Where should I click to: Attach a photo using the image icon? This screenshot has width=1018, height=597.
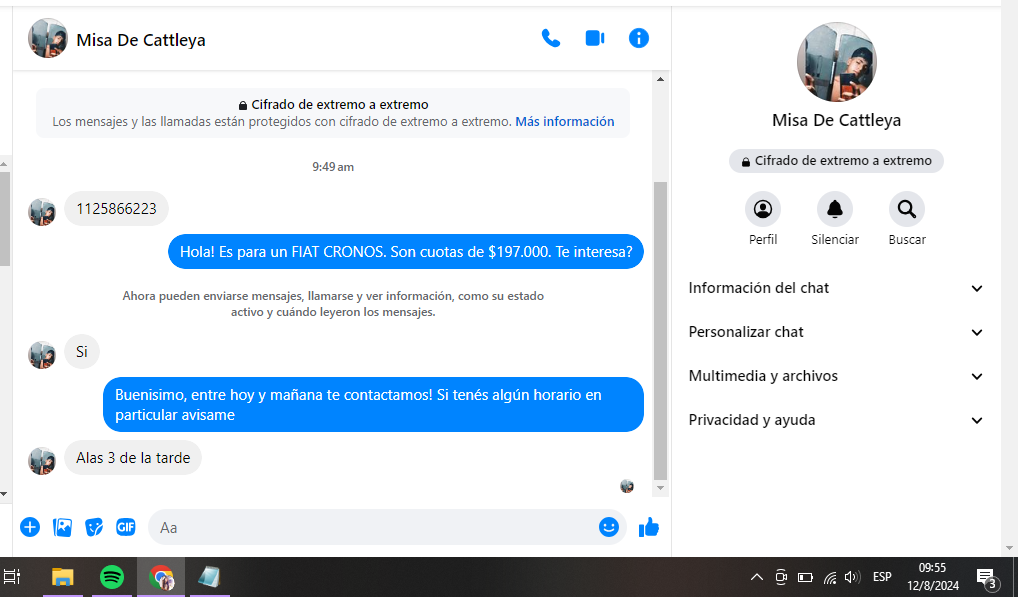[62, 527]
